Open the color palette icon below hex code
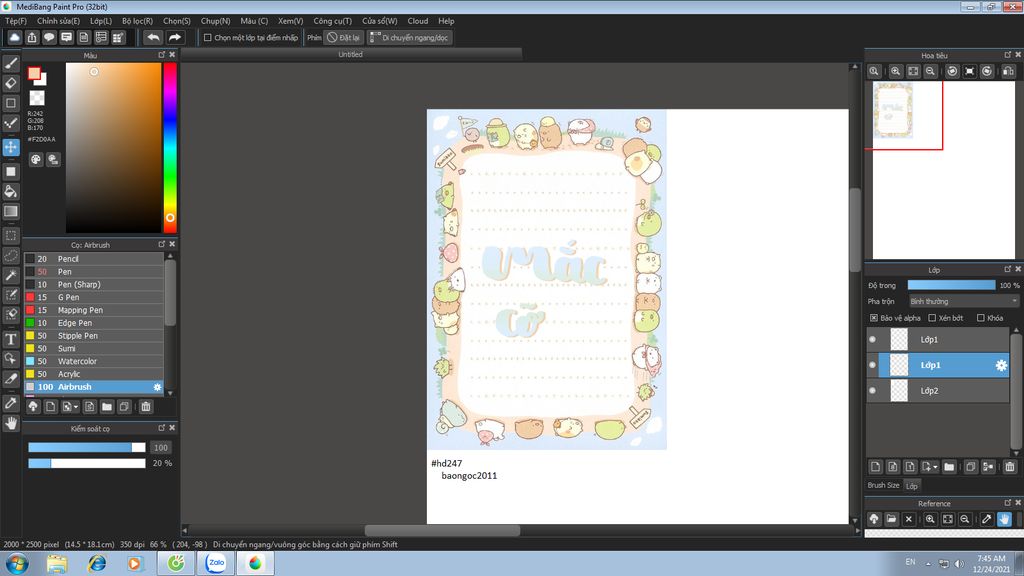Screen dimensions: 1024x576 click(36, 159)
